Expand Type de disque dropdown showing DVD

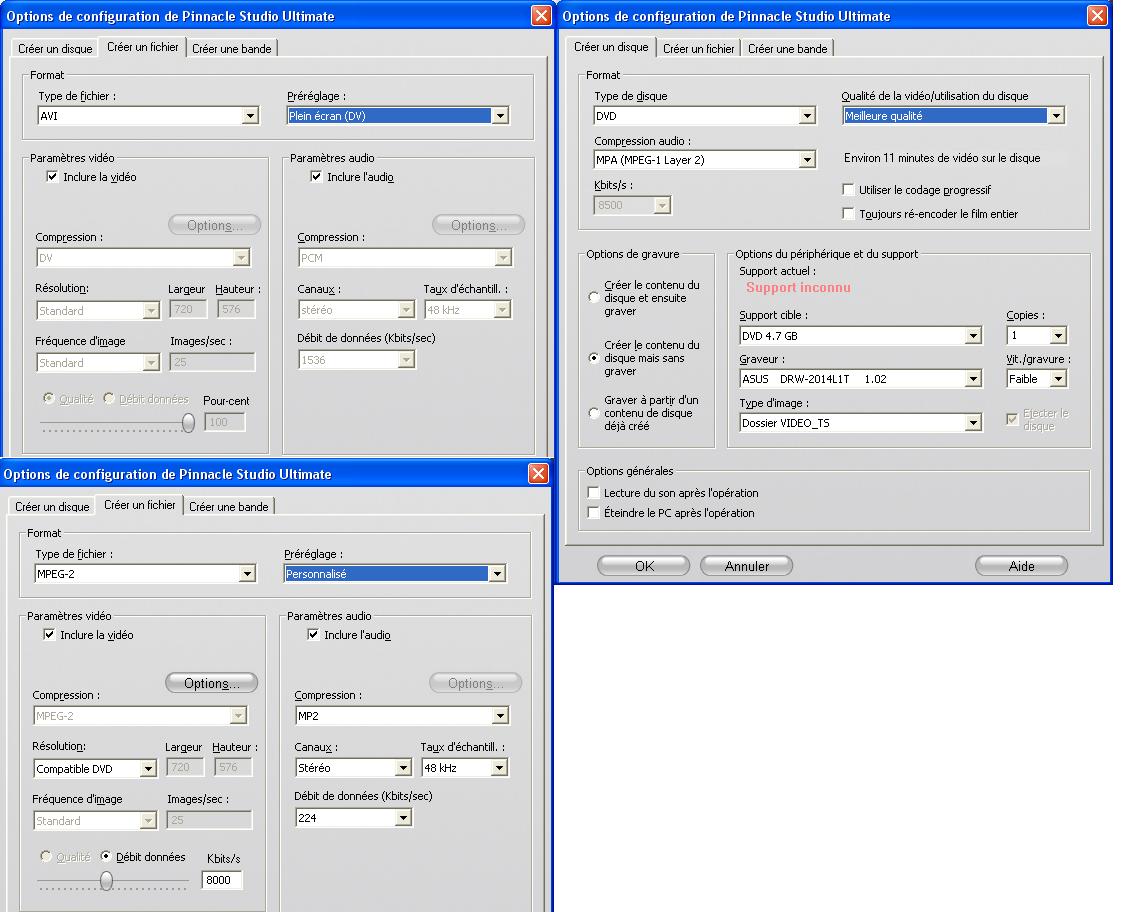tap(705, 116)
